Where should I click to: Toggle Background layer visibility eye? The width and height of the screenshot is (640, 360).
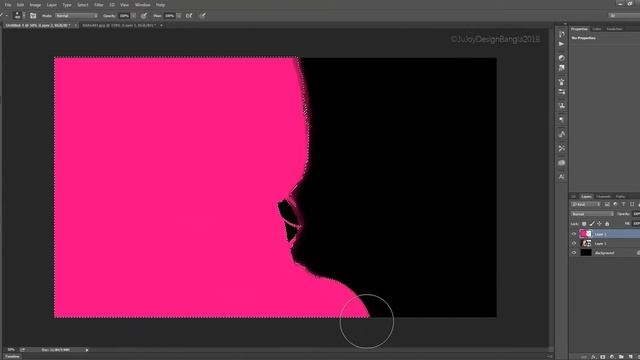click(x=574, y=253)
